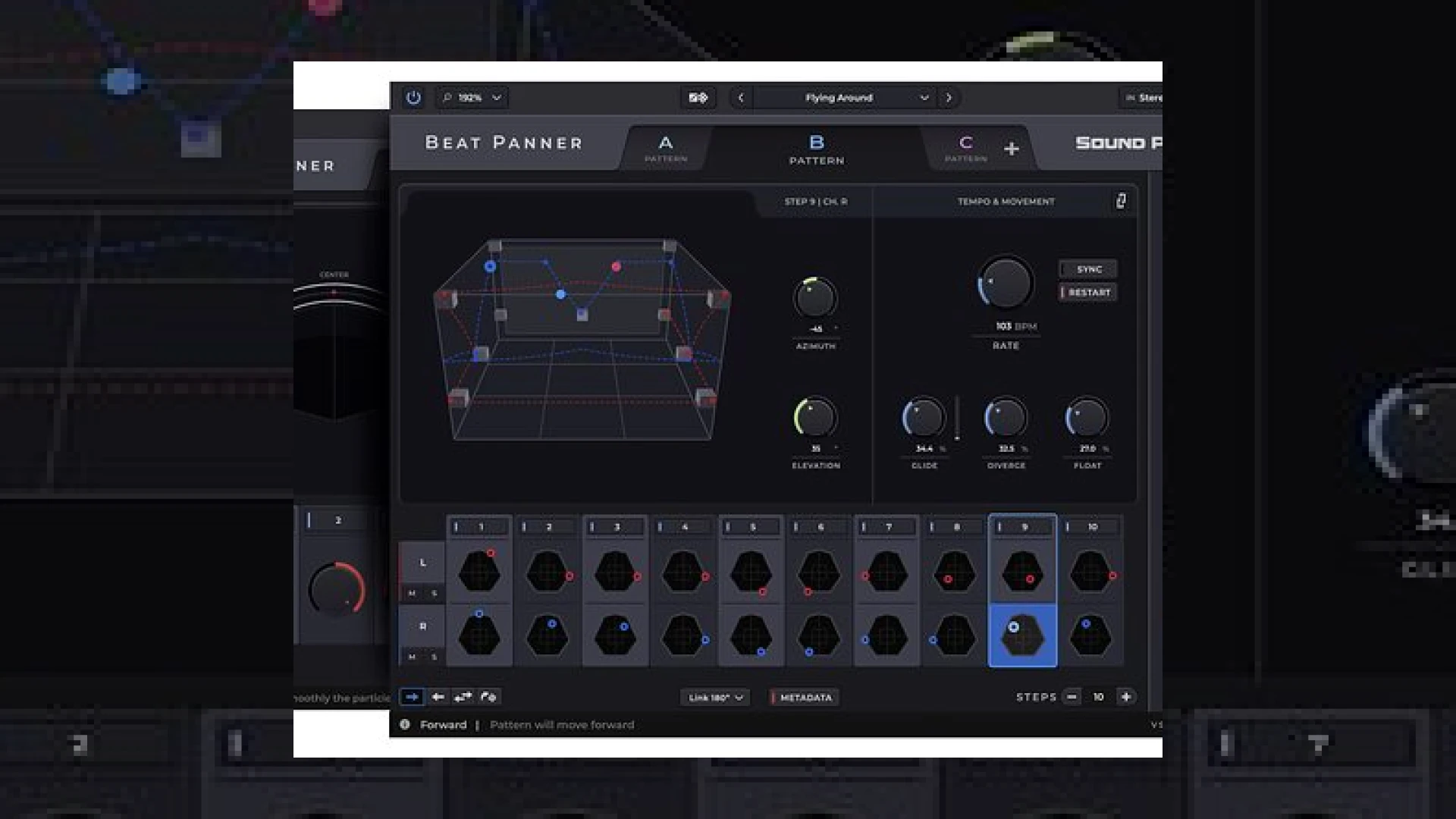
Task: Select step 4 L channel hexagon pad
Action: (x=683, y=570)
